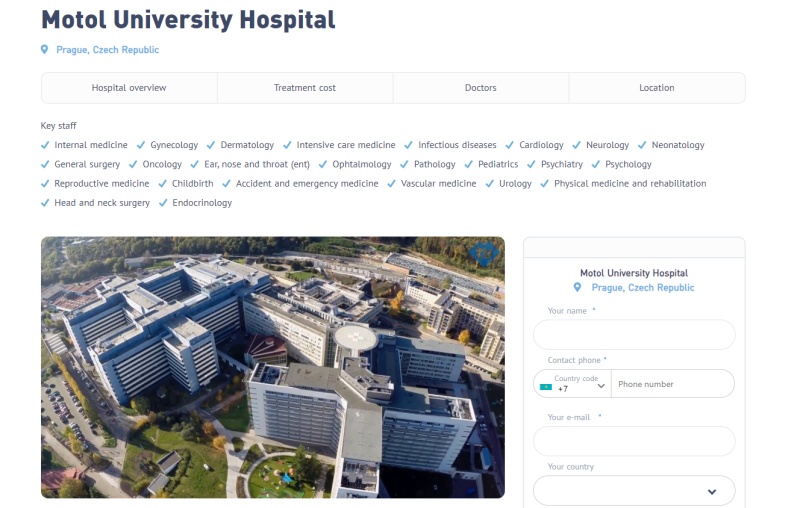800x508 pixels.
Task: Focus the Your name input field
Action: (634, 335)
